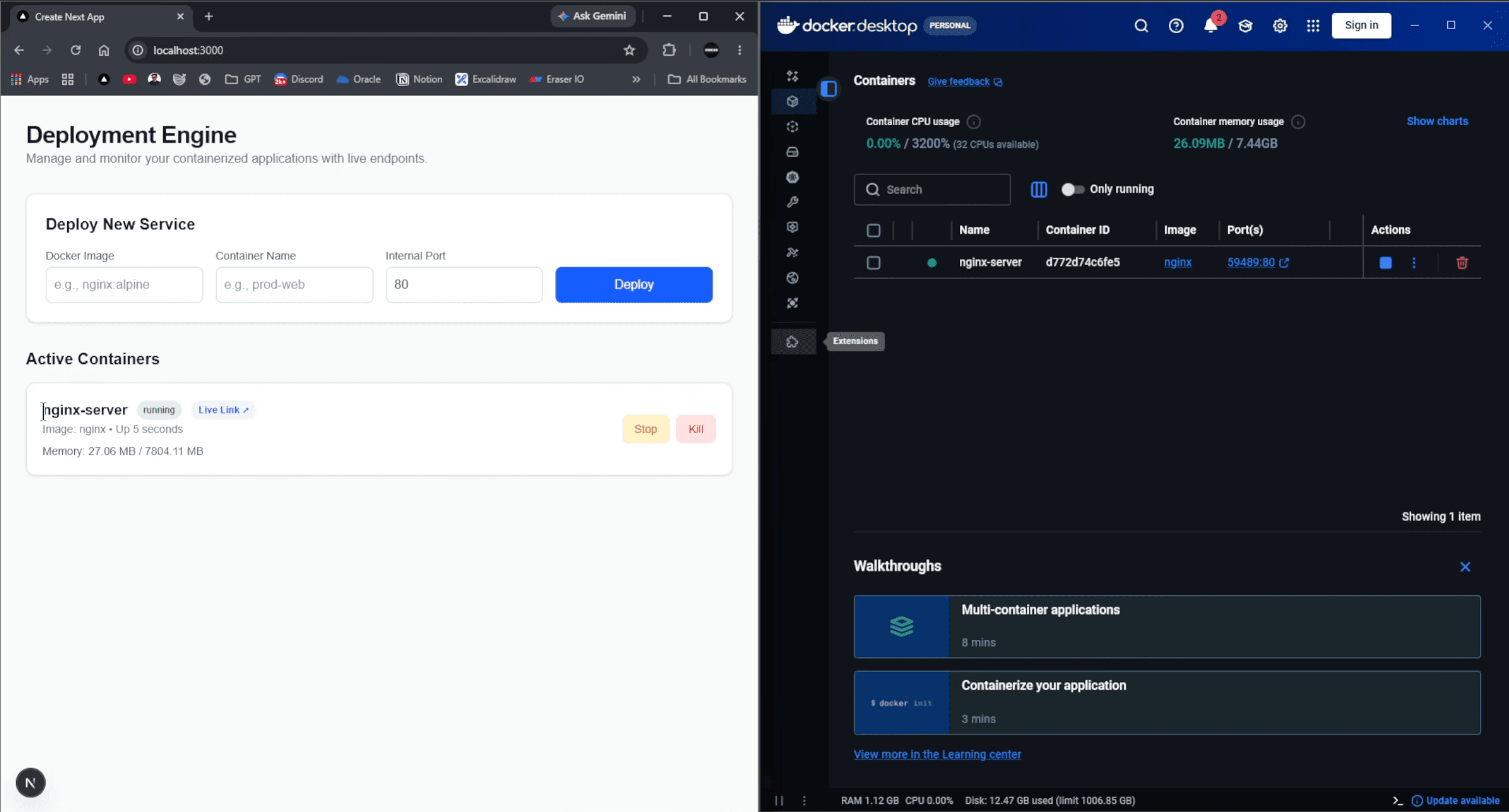This screenshot has width=1509, height=812.
Task: Open the Next.js dev tools N badge
Action: [x=30, y=783]
